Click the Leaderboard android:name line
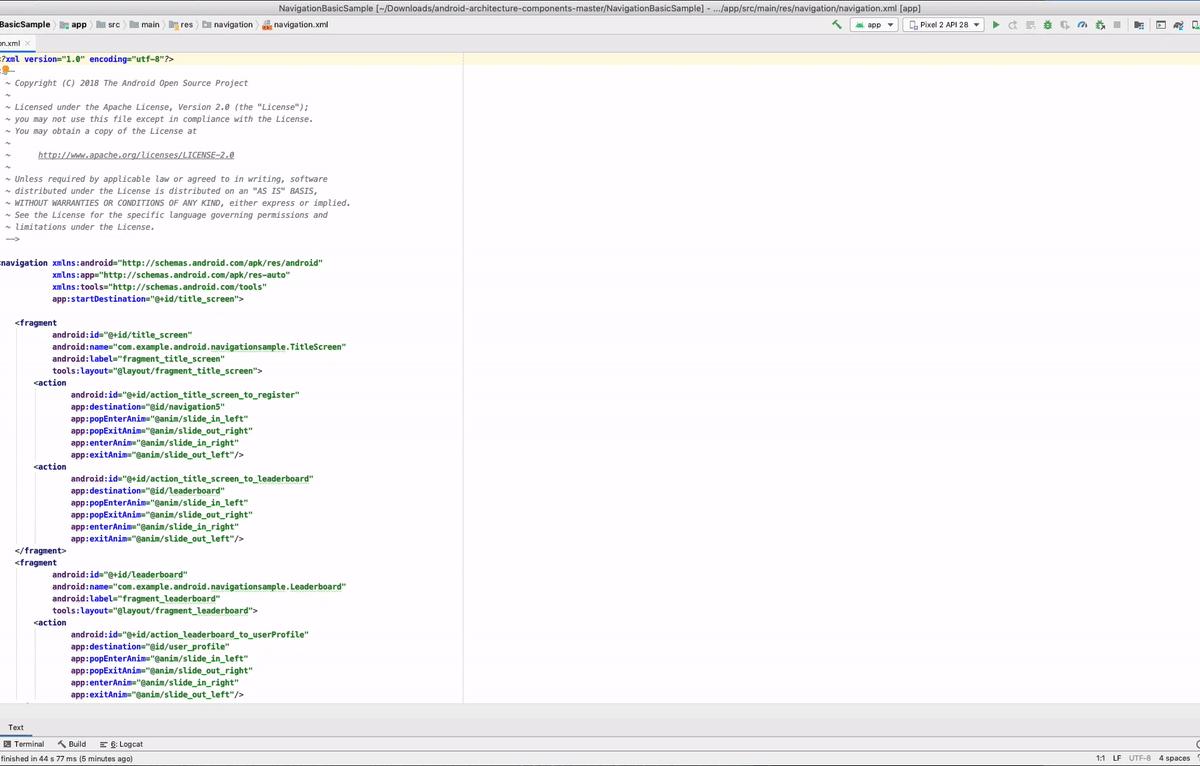The image size is (1200, 766). 199,587
